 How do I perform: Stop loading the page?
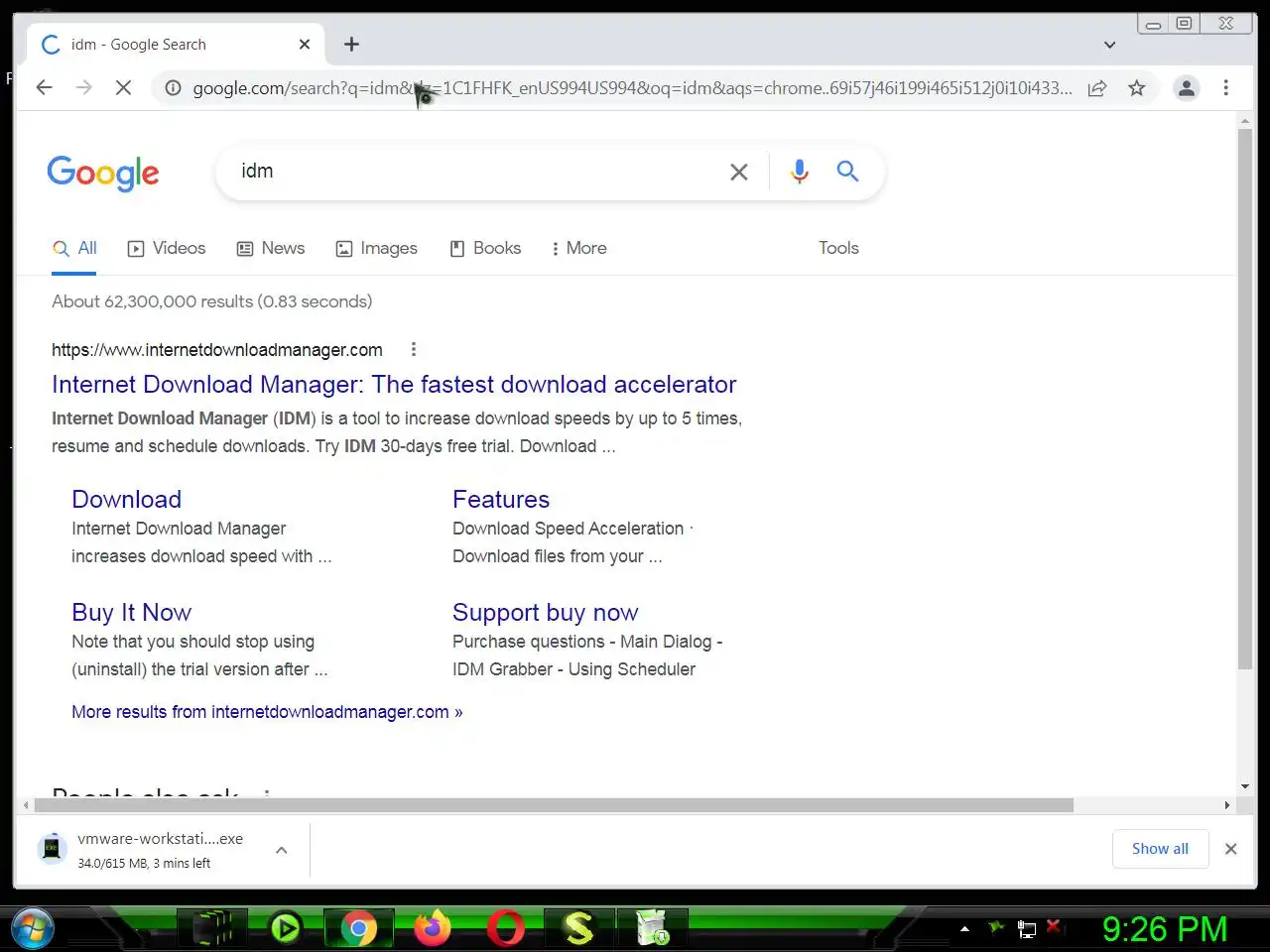123,88
